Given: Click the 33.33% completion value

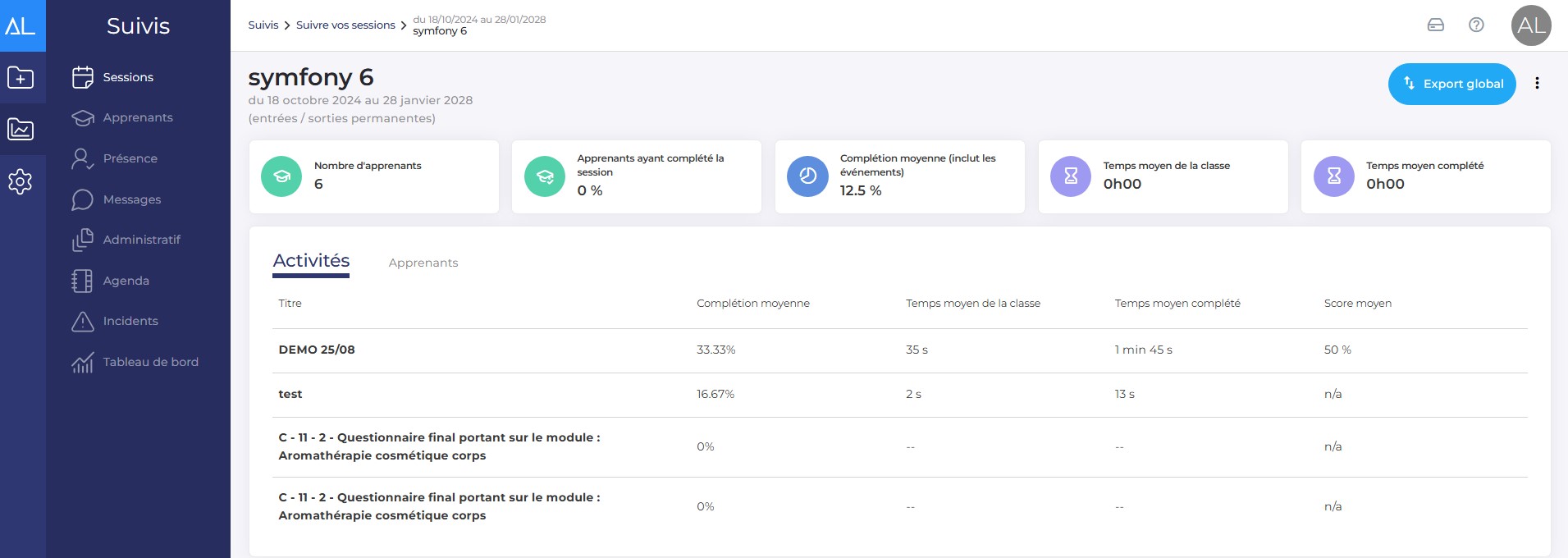Looking at the screenshot, I should click(x=716, y=350).
